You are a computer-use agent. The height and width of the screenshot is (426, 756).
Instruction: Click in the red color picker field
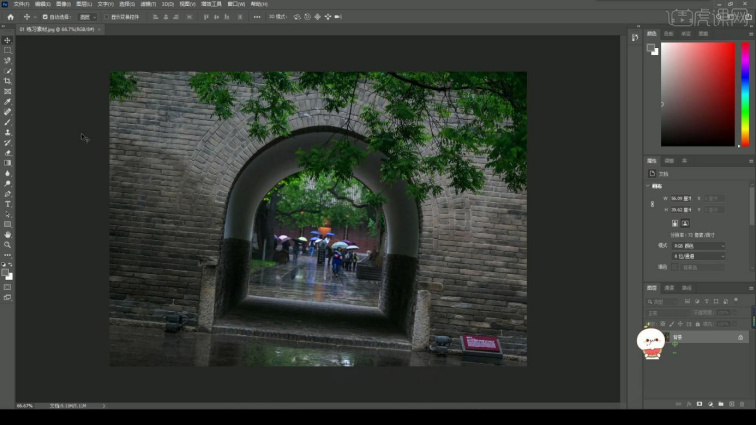coord(698,94)
